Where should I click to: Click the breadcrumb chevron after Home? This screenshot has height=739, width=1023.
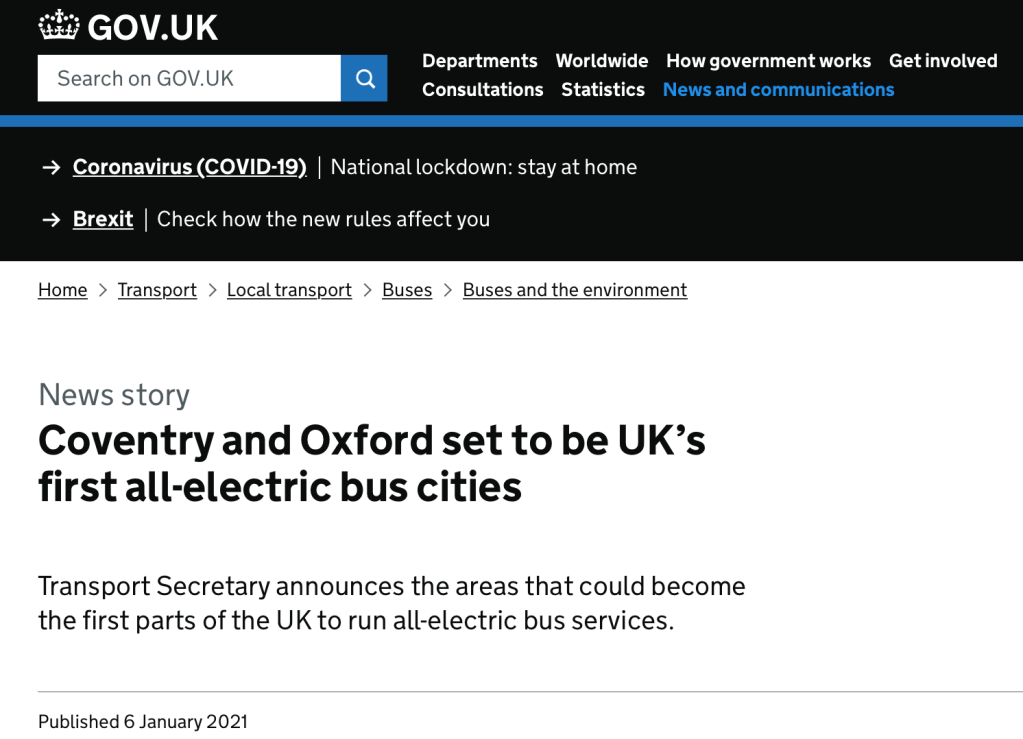(102, 290)
